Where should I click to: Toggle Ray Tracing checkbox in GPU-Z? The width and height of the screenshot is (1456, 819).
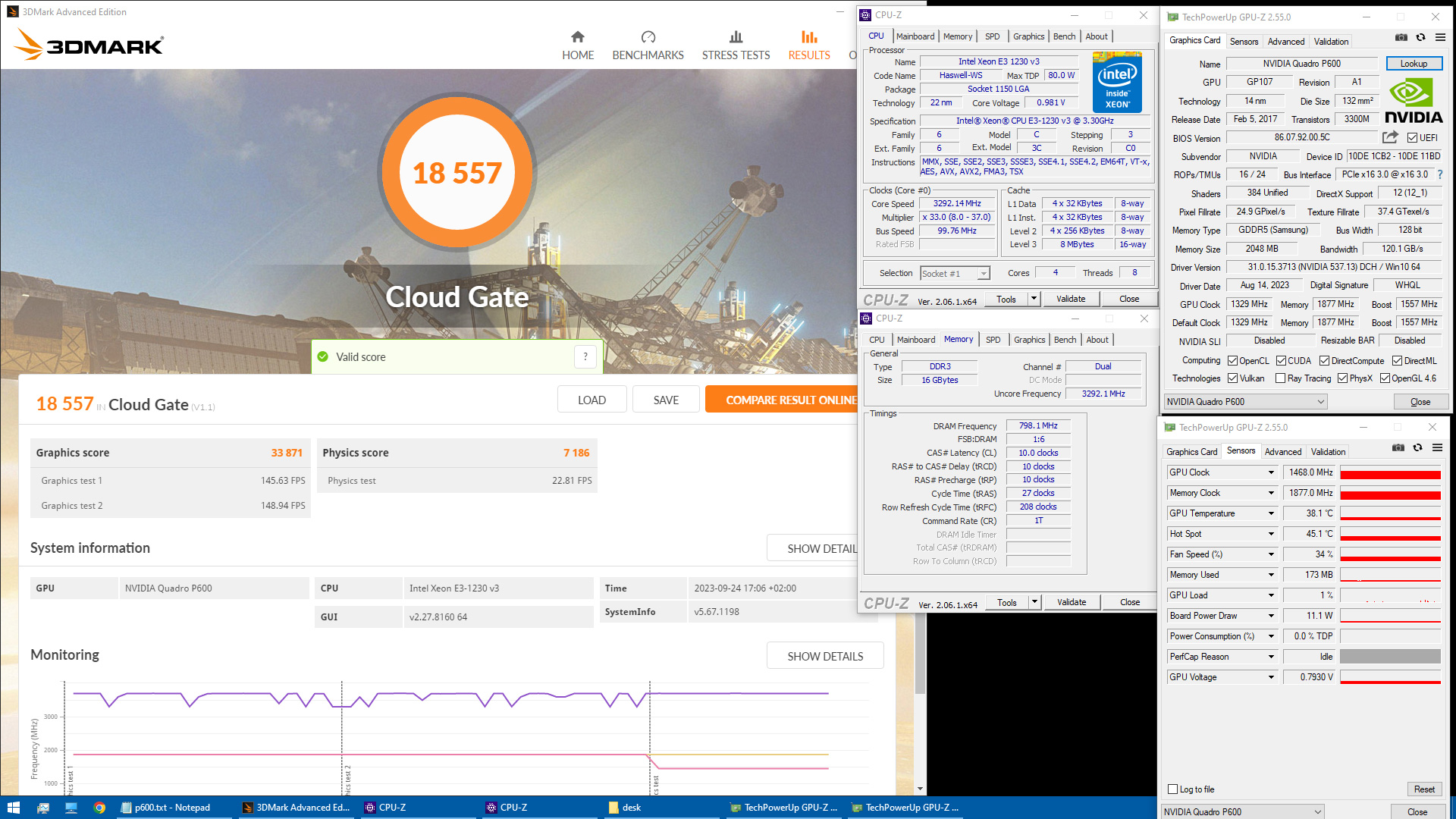pyautogui.click(x=1280, y=378)
